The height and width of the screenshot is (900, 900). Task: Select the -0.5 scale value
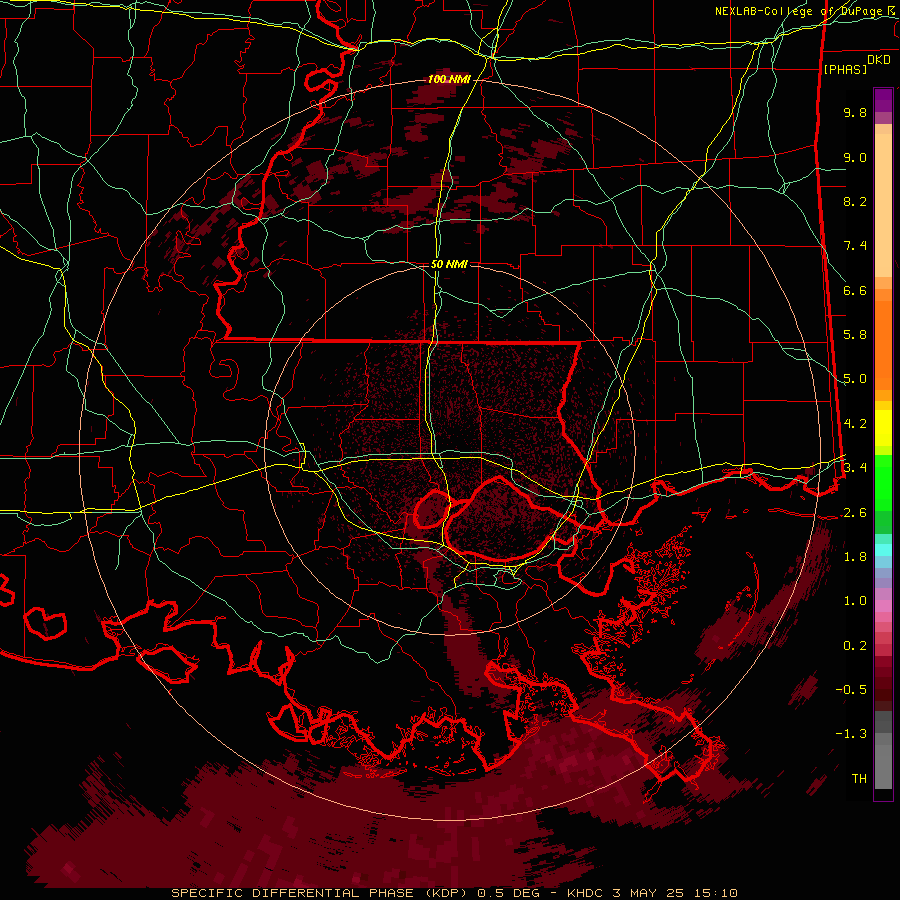[851, 689]
